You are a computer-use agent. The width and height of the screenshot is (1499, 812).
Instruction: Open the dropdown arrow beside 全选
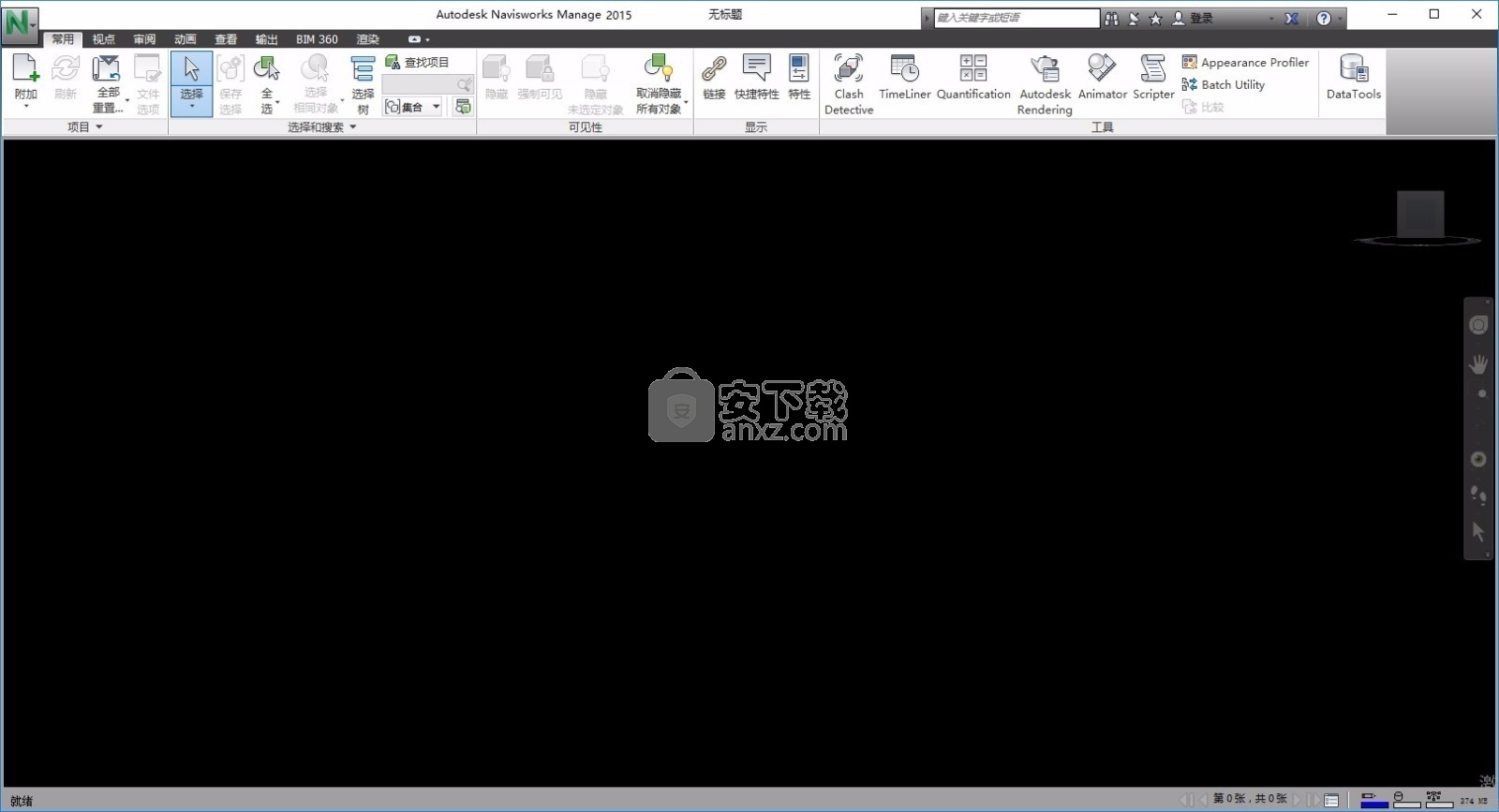click(x=278, y=101)
